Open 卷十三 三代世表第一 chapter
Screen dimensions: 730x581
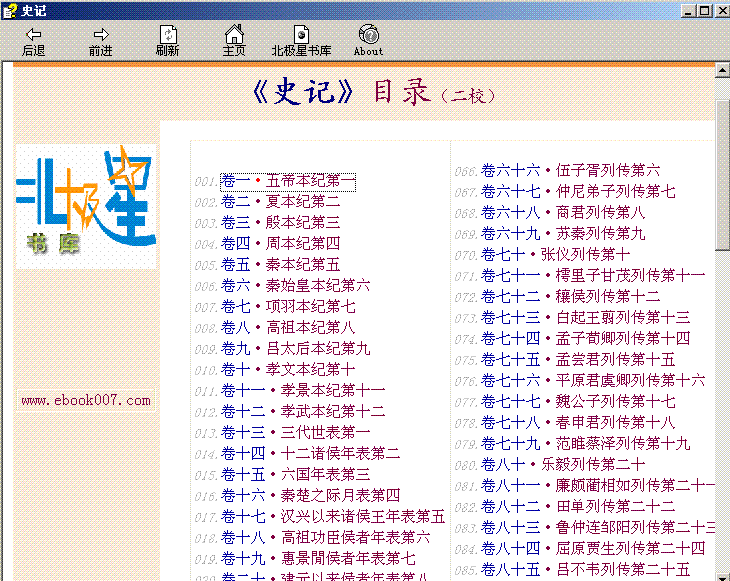point(295,432)
